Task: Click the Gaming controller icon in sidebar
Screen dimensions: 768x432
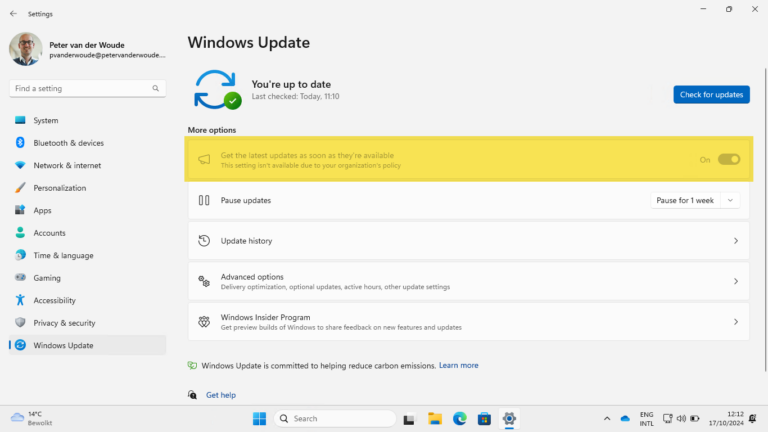Action: point(20,278)
